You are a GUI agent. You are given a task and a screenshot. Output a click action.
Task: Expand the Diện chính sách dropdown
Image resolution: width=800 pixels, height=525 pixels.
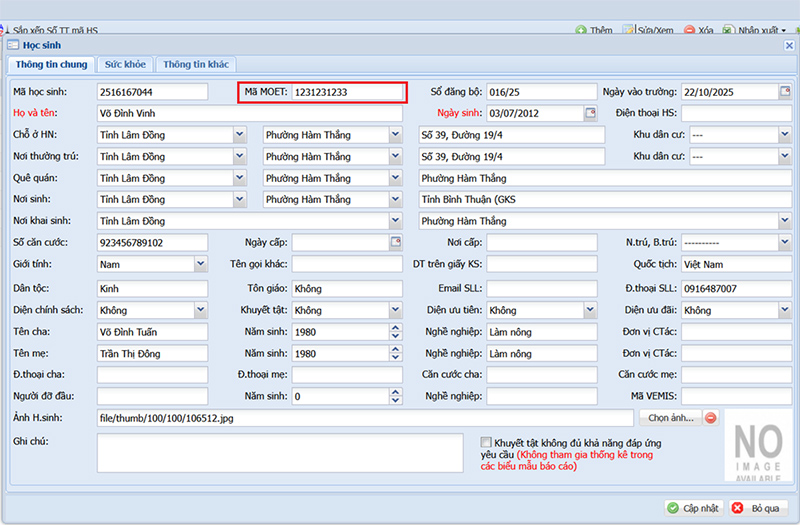(201, 310)
